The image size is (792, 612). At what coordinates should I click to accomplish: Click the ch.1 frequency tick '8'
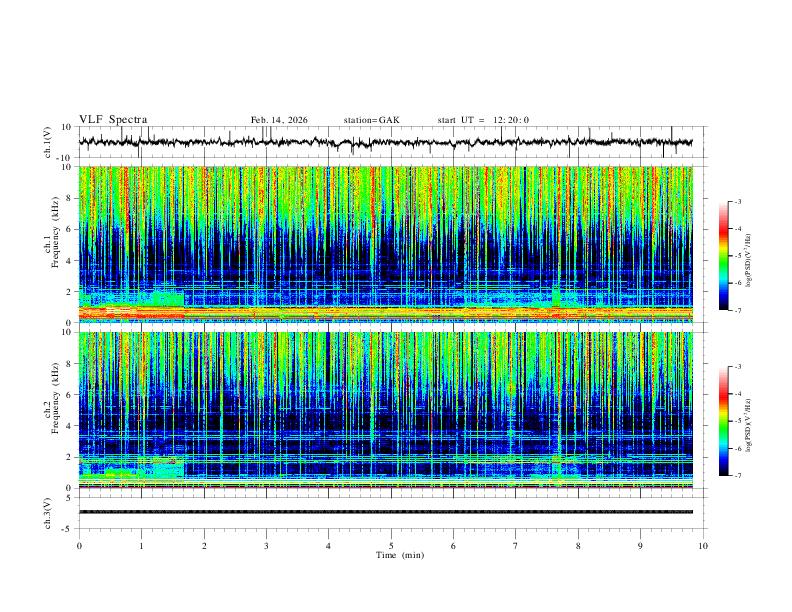tap(69, 198)
